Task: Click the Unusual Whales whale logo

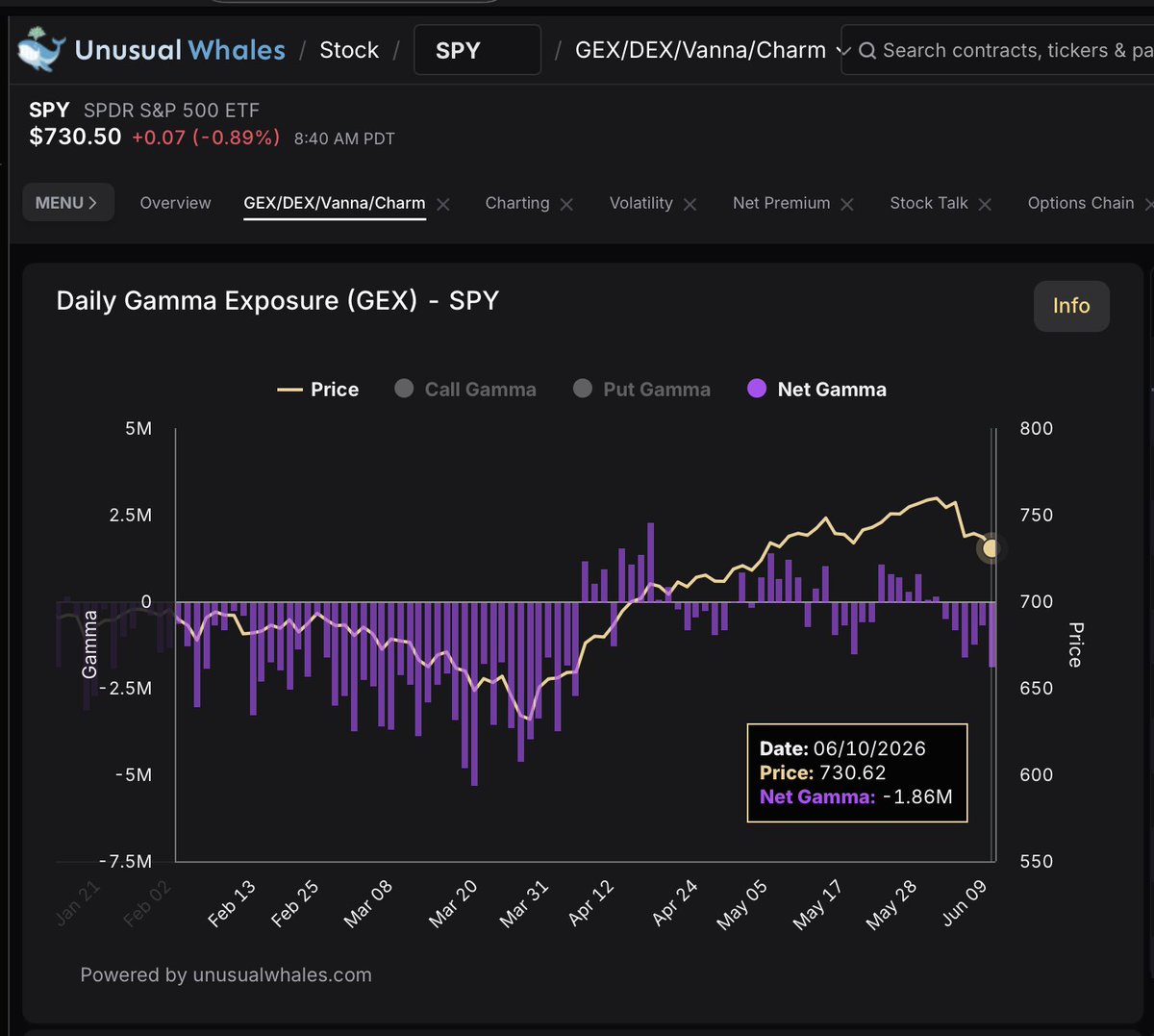Action: coord(42,49)
